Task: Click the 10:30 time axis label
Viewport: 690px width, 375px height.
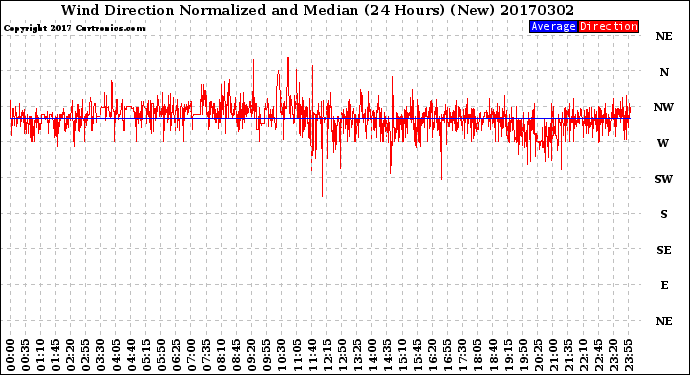Action: (282, 355)
